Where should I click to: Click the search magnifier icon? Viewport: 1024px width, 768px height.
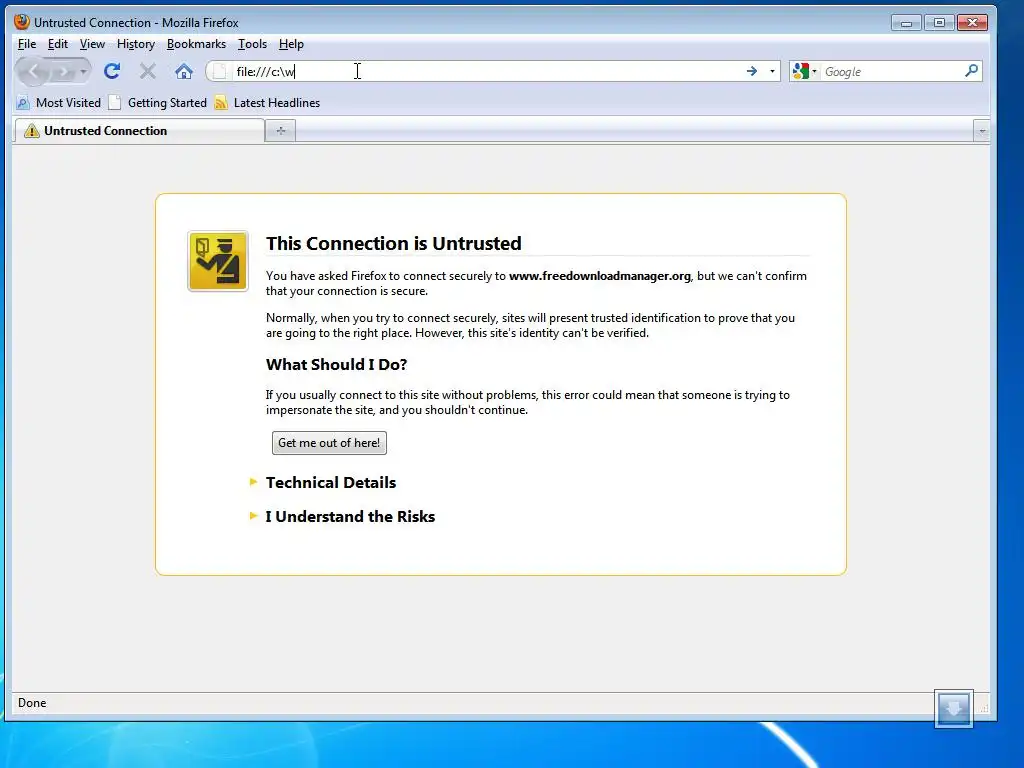coord(971,71)
